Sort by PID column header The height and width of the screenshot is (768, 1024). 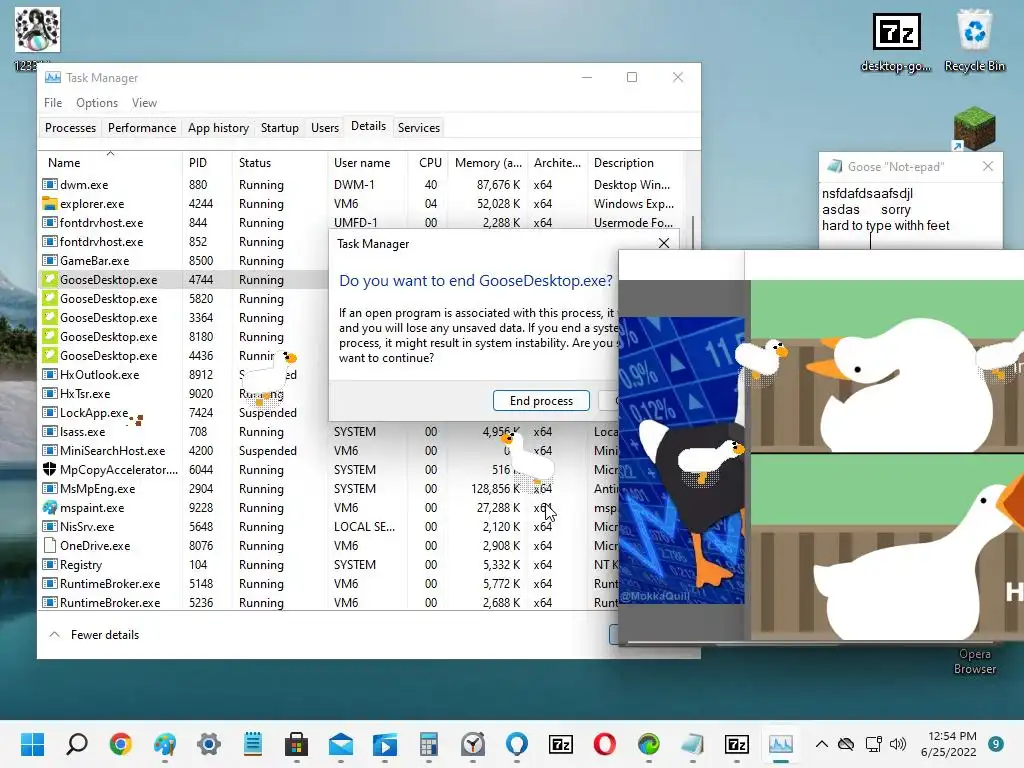pos(207,163)
